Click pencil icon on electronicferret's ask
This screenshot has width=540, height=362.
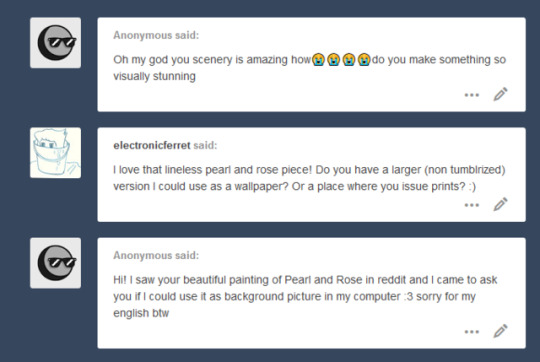click(500, 204)
